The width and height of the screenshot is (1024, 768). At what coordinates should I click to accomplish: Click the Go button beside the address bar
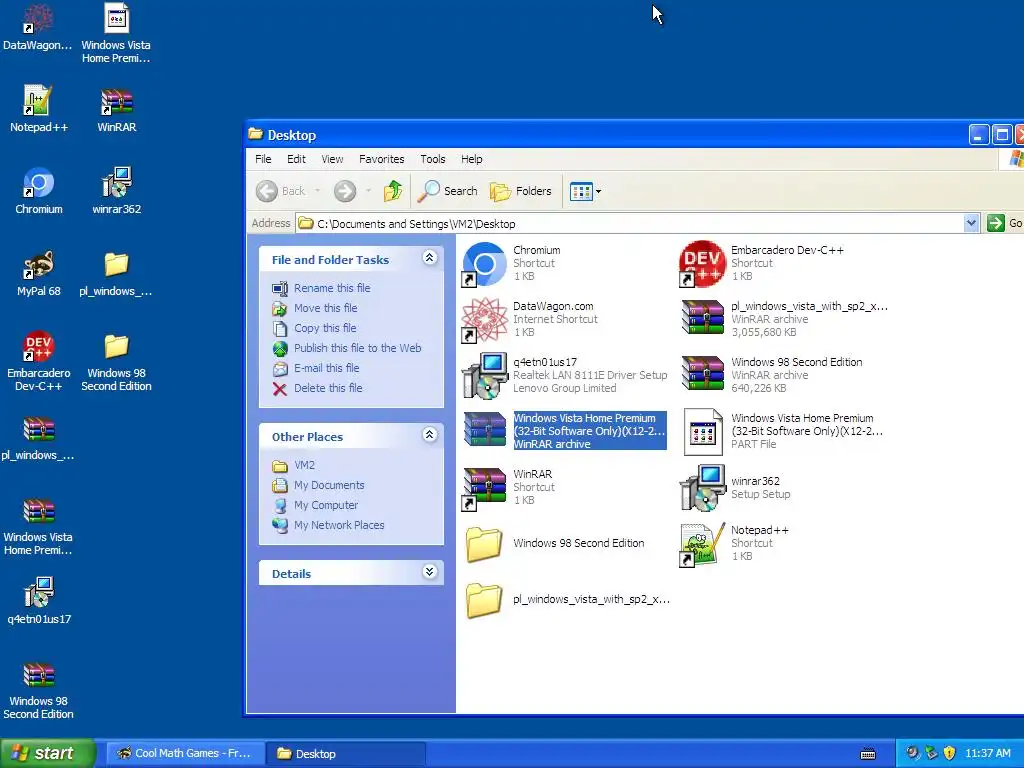pyautogui.click(x=1005, y=223)
